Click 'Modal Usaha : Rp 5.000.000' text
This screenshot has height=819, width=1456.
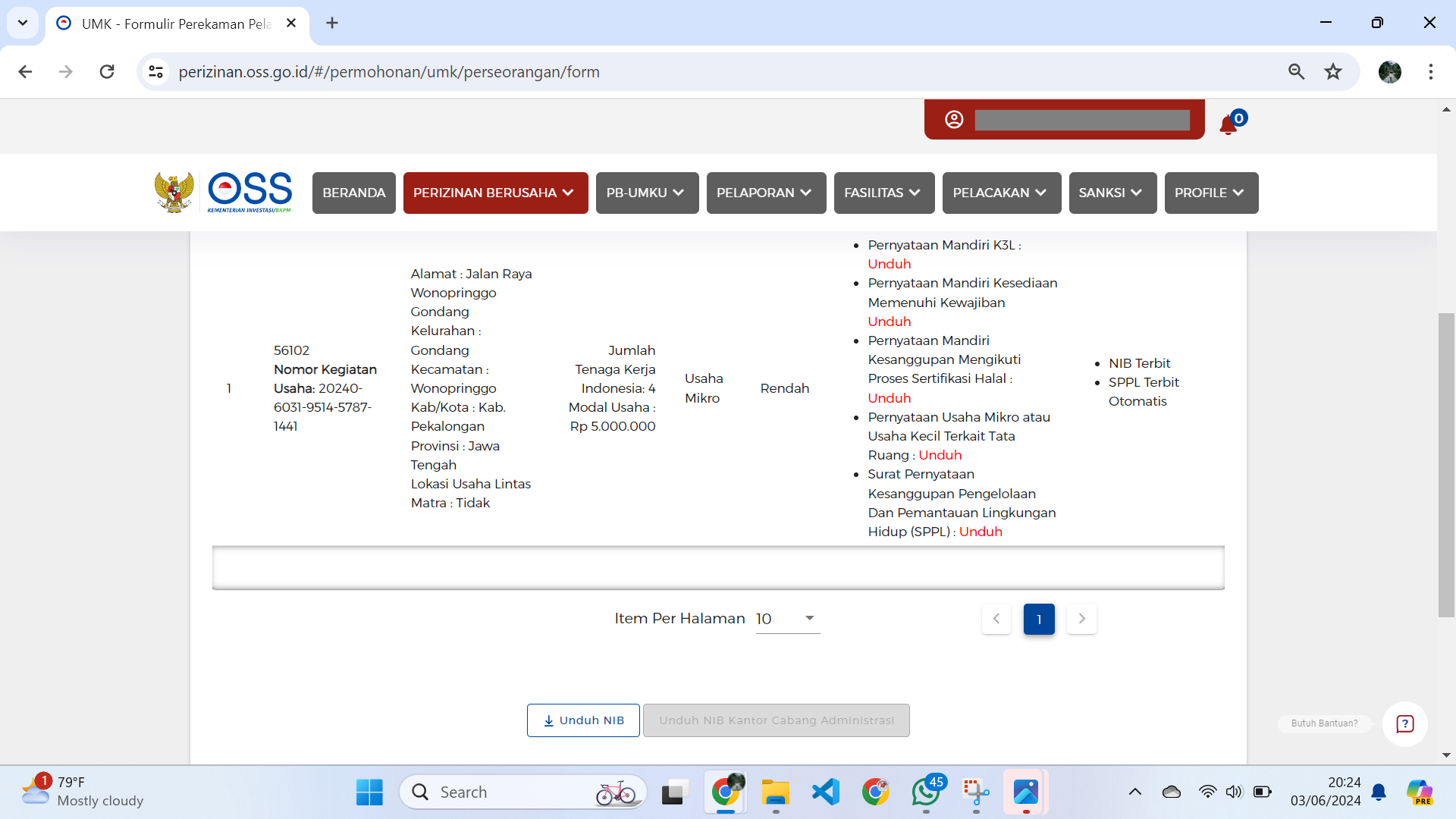click(612, 417)
